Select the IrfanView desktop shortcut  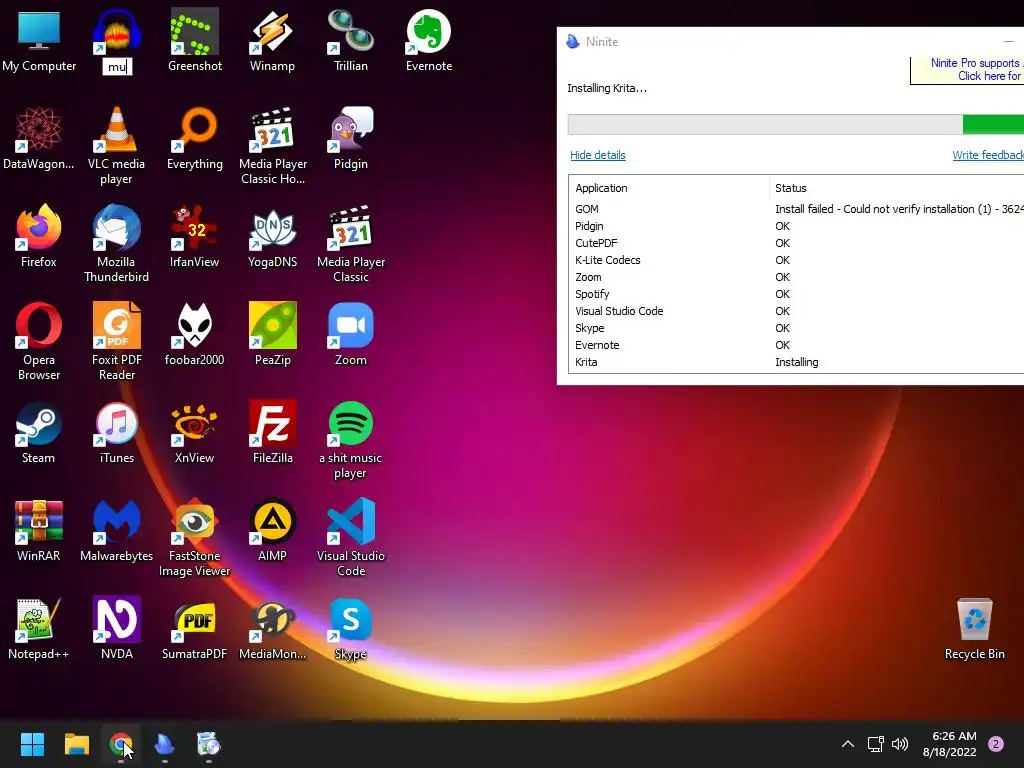195,236
